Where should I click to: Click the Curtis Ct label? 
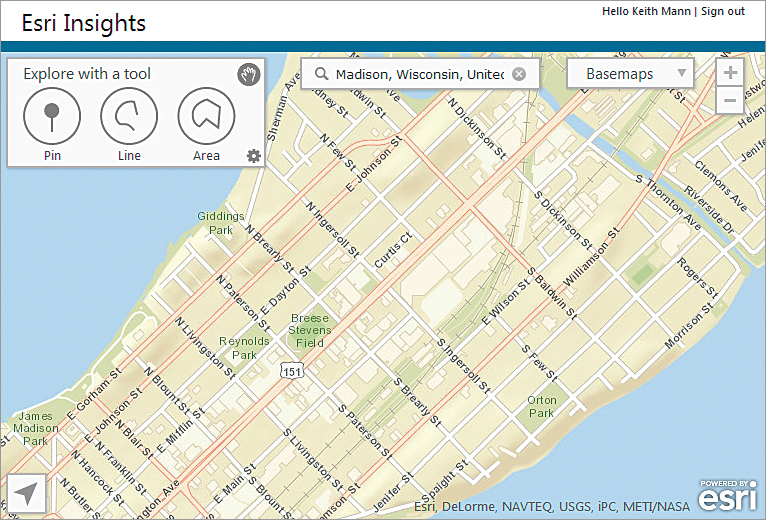click(393, 250)
